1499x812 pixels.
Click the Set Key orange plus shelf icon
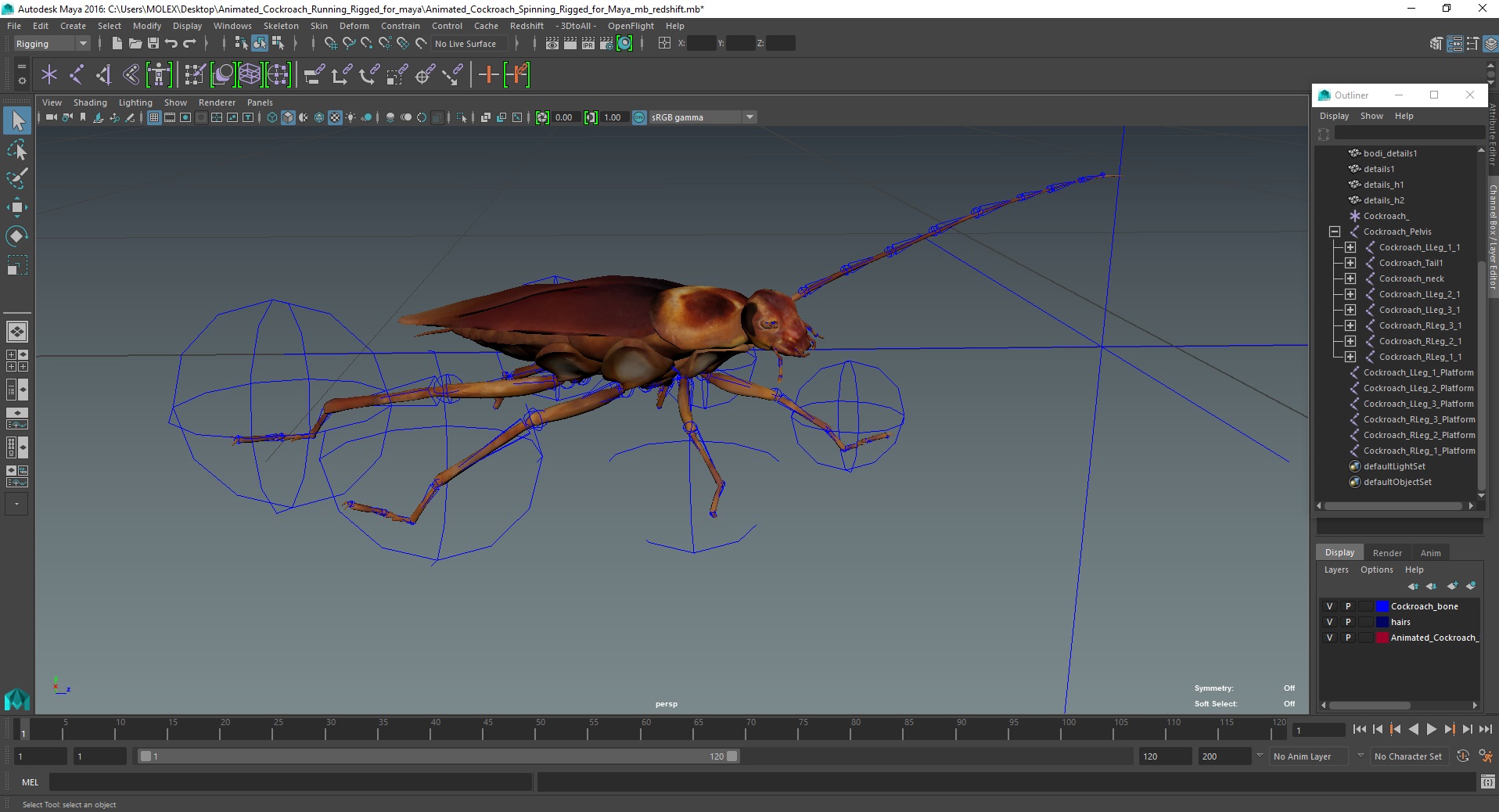488,75
